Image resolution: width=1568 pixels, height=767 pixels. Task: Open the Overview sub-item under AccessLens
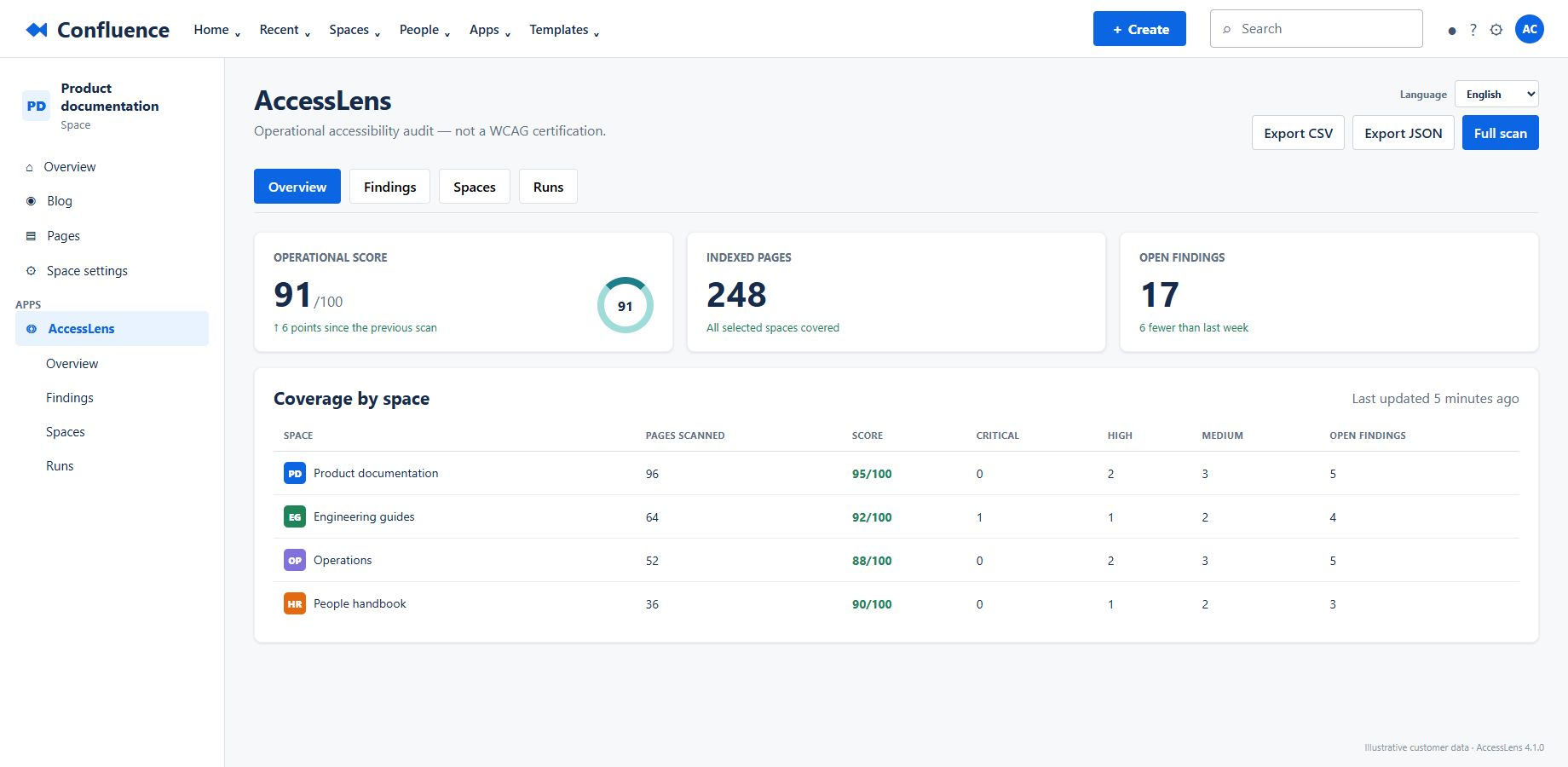(x=72, y=364)
